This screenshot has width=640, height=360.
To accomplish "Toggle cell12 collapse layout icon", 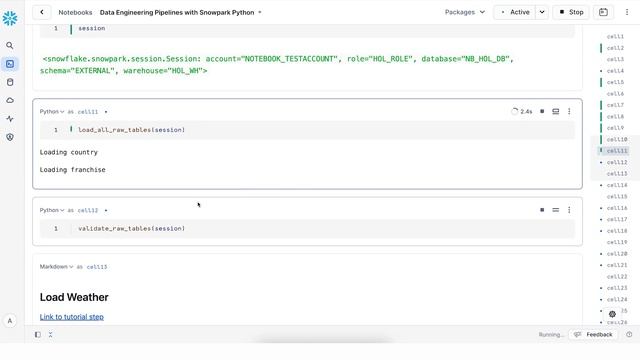I will (x=556, y=210).
